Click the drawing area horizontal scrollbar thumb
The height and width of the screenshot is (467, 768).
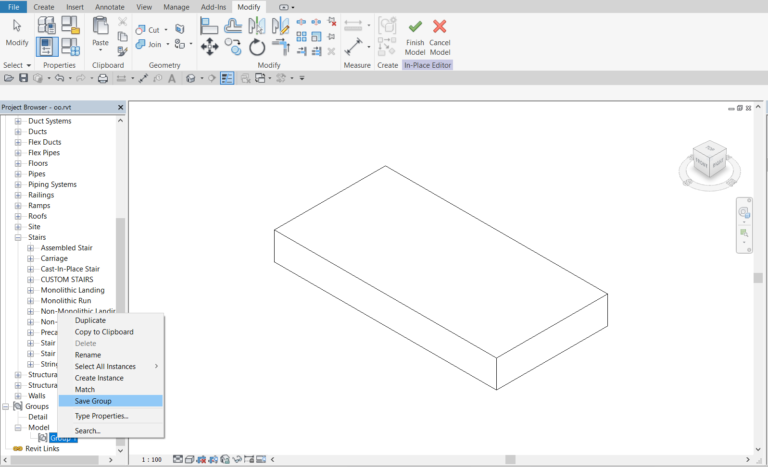510,460
